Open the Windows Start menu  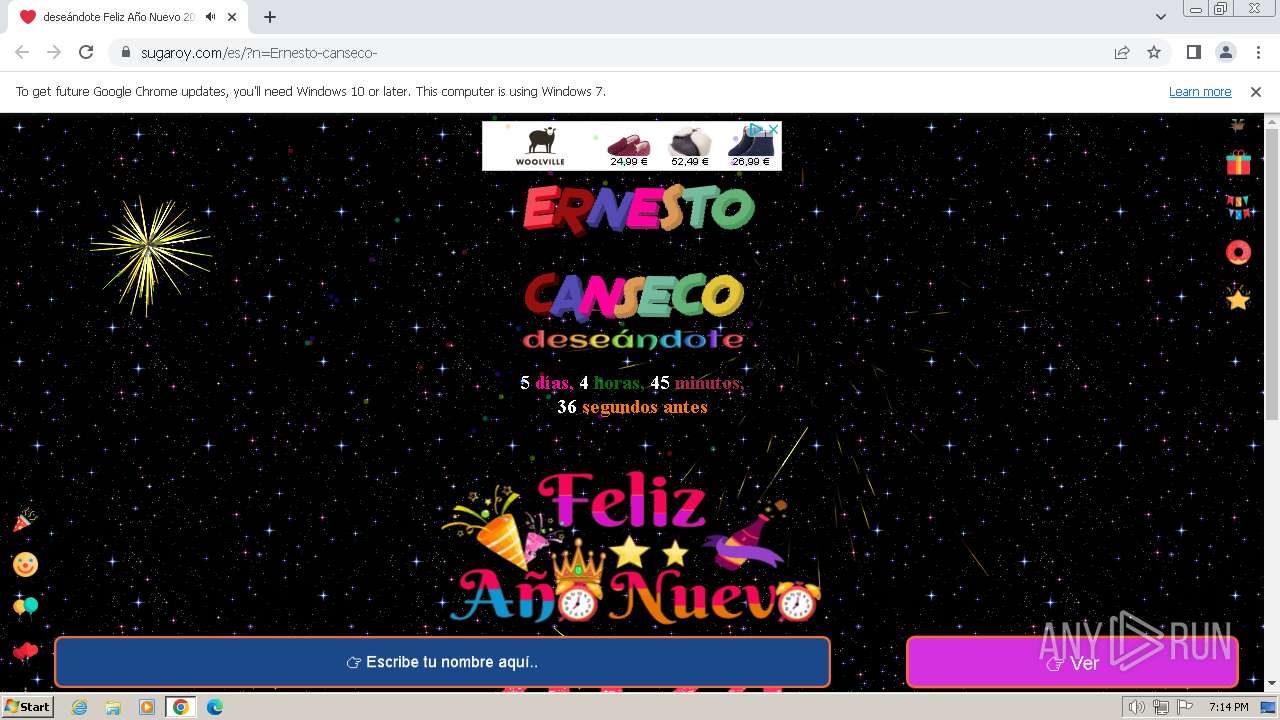click(27, 706)
